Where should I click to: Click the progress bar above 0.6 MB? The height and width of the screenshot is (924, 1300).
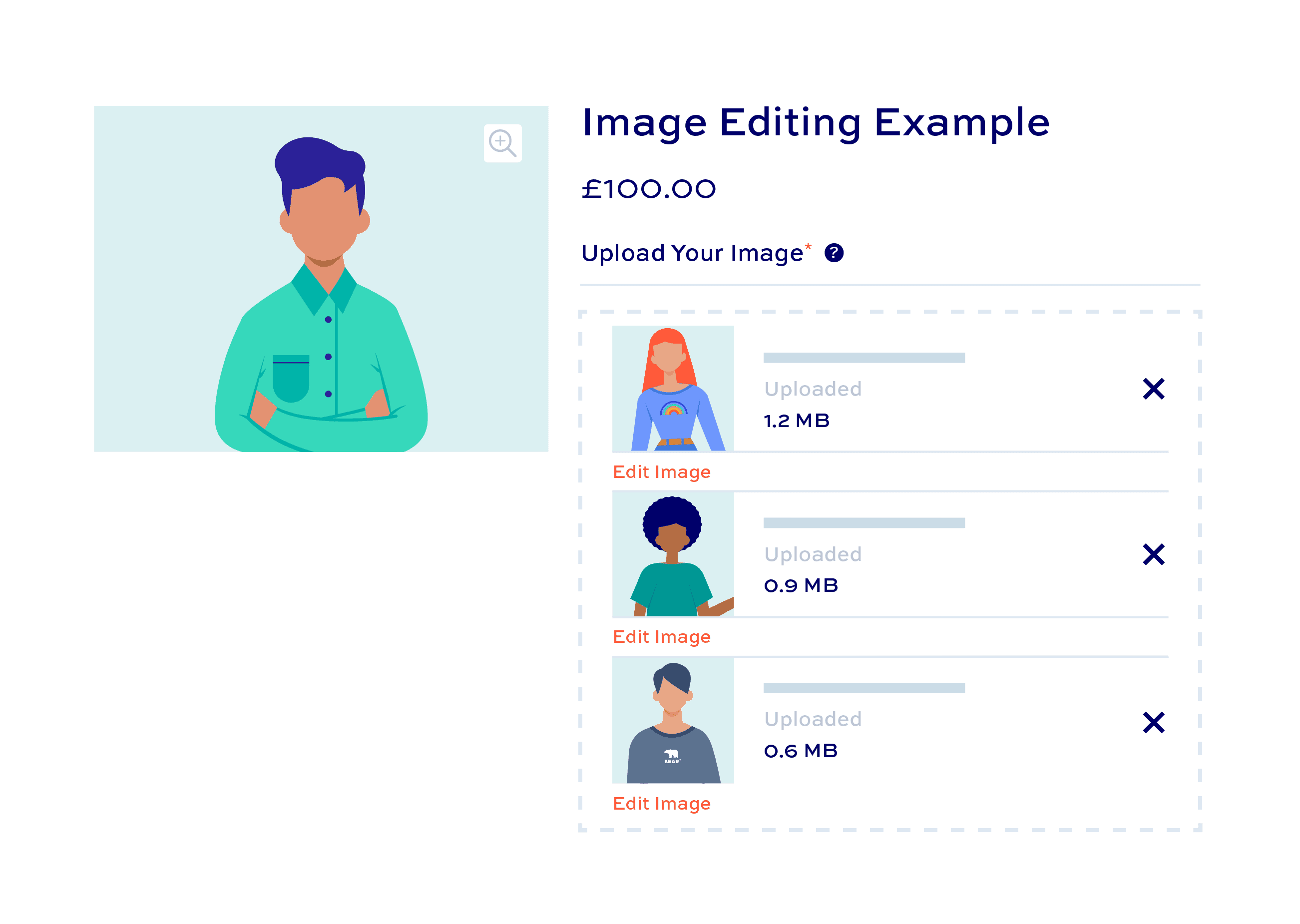point(864,688)
